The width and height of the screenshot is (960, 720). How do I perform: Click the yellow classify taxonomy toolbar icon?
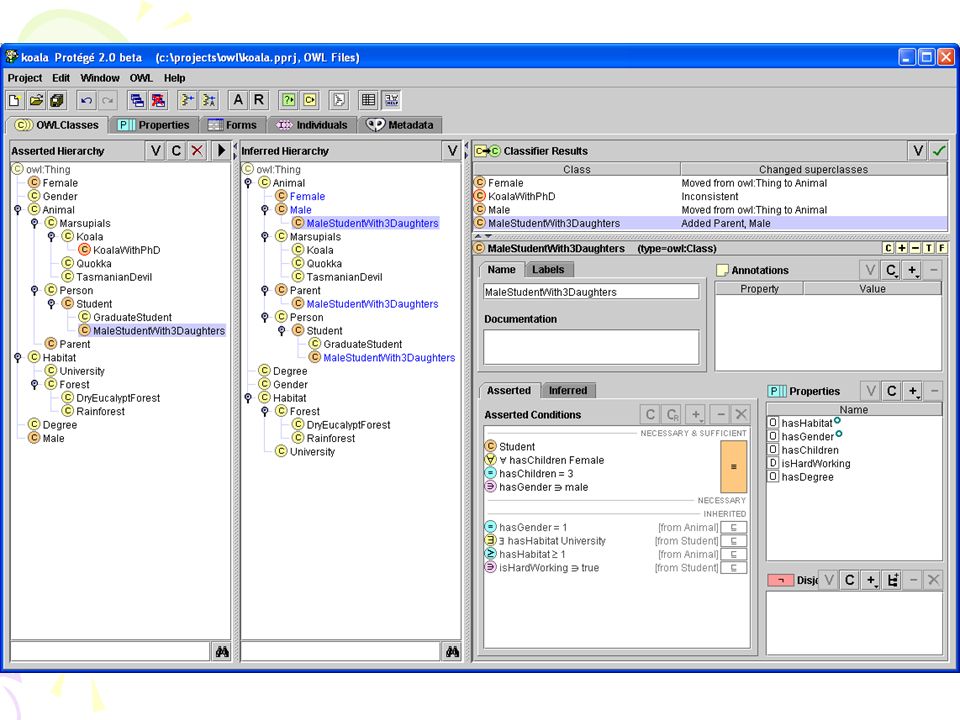tap(310, 100)
